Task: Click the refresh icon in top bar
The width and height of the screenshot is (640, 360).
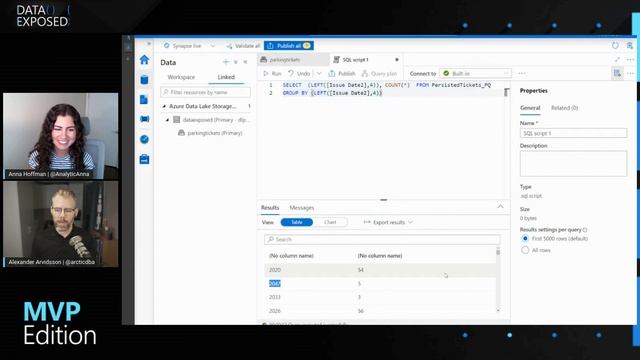Action: (615, 45)
